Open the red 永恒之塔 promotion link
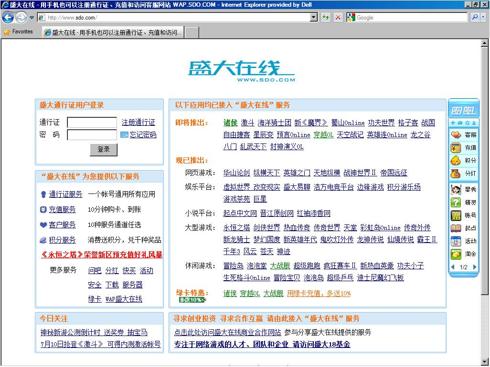Screen dimensions: 490x367 [x=101, y=255]
